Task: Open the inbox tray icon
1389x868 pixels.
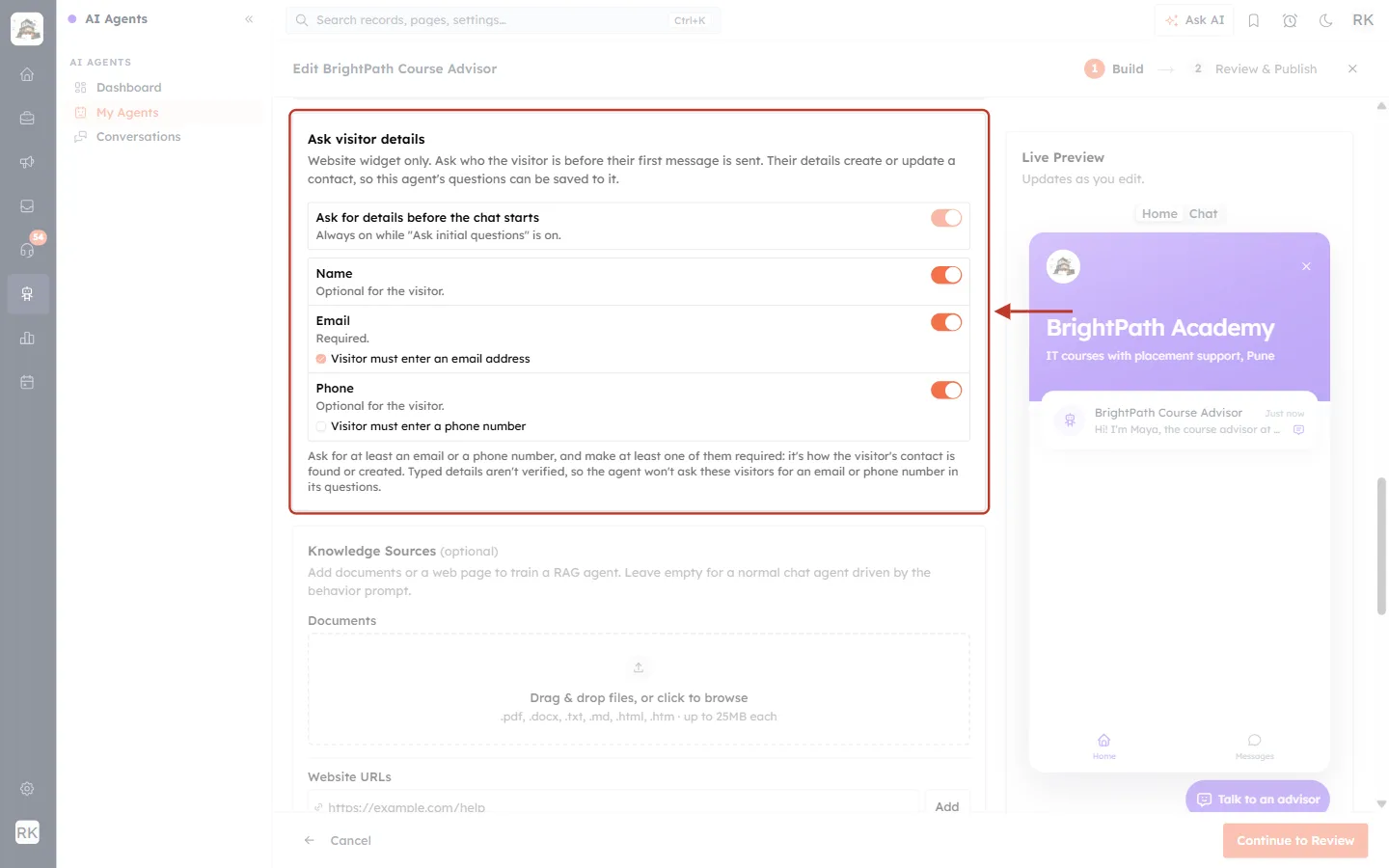Action: 27,206
